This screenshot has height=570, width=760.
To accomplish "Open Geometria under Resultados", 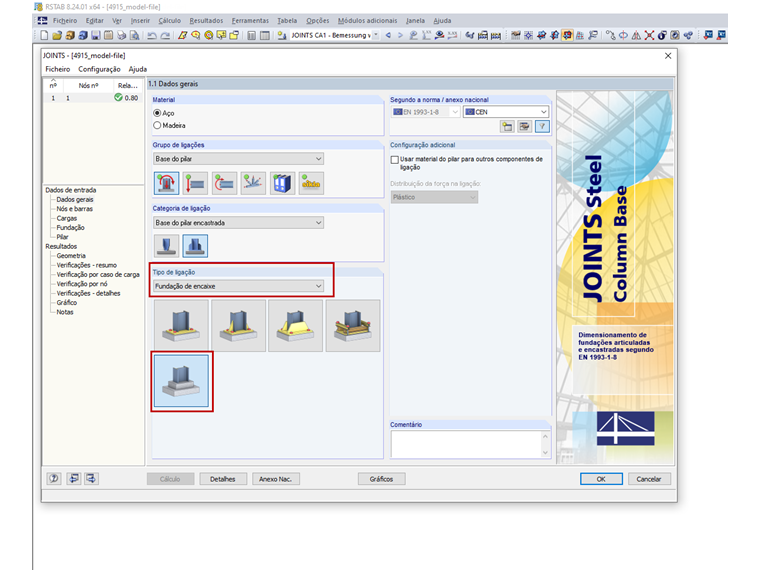I will click(x=71, y=255).
